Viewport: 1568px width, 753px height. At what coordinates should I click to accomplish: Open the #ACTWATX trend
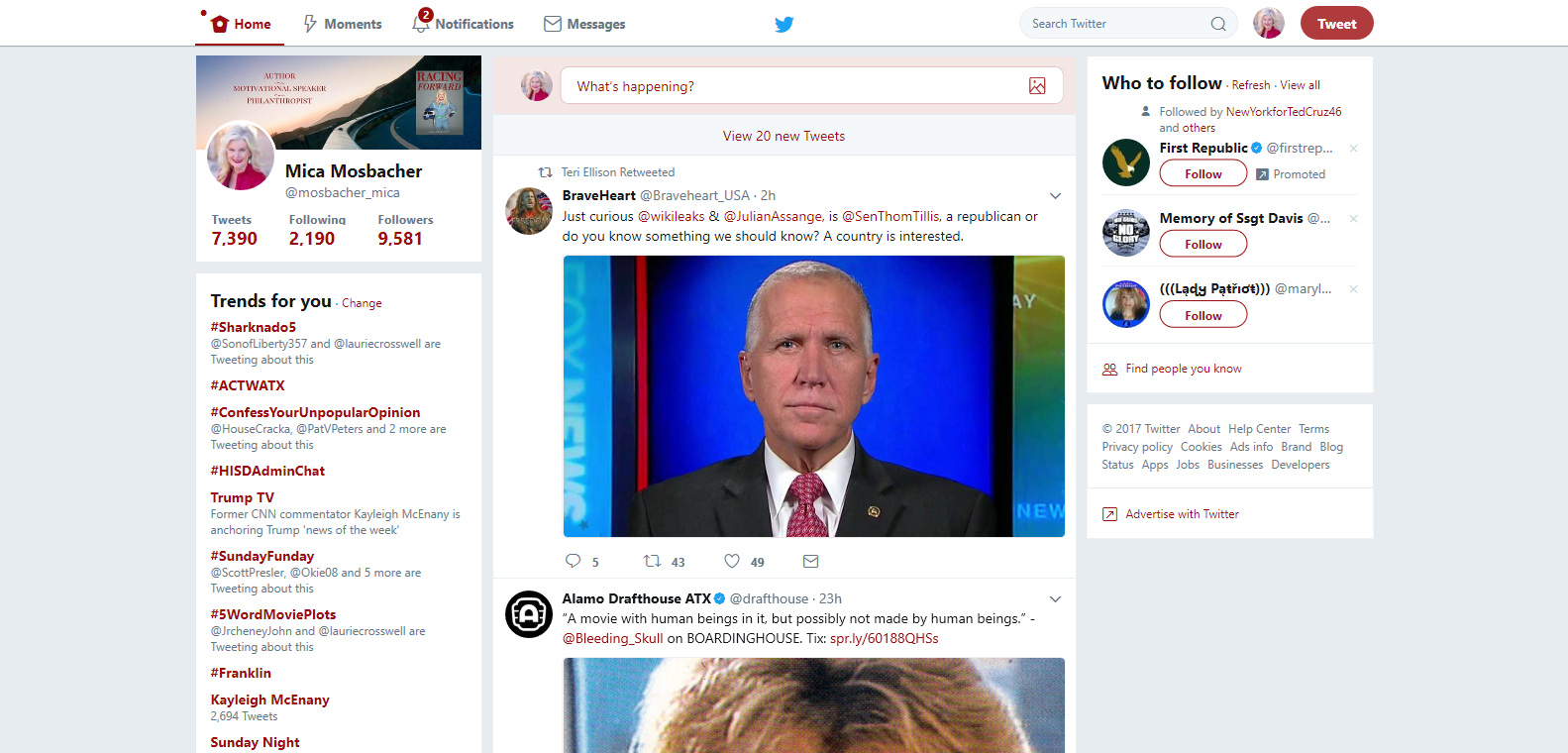coord(247,385)
